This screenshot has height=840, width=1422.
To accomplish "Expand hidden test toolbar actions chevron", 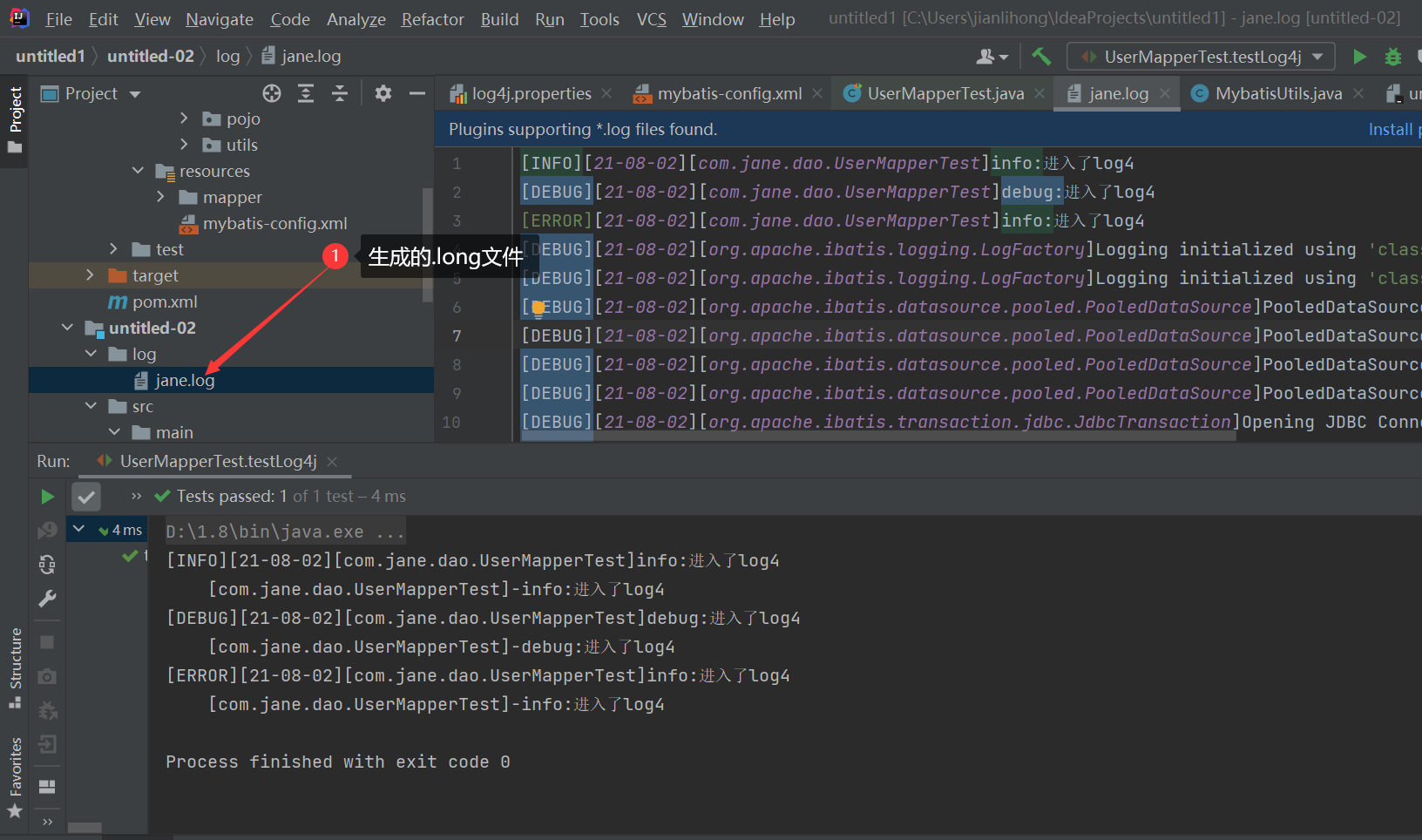I will (x=136, y=496).
